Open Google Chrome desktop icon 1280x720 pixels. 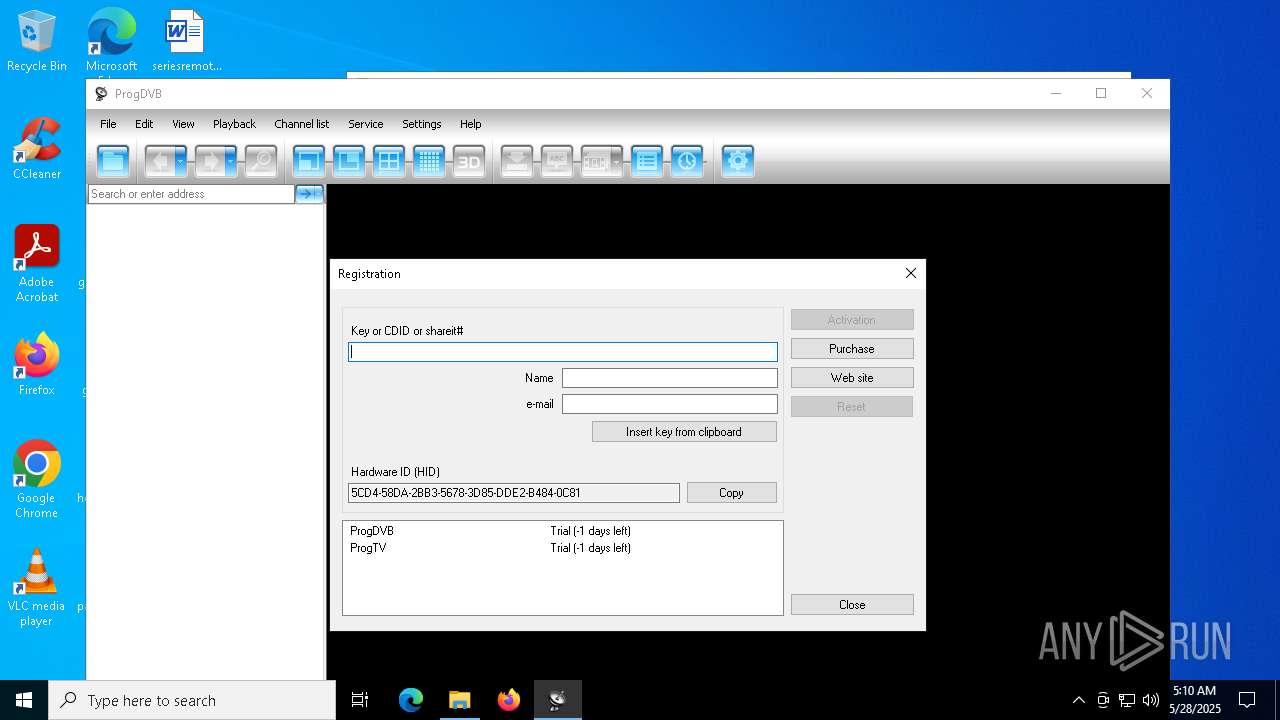tap(37, 480)
